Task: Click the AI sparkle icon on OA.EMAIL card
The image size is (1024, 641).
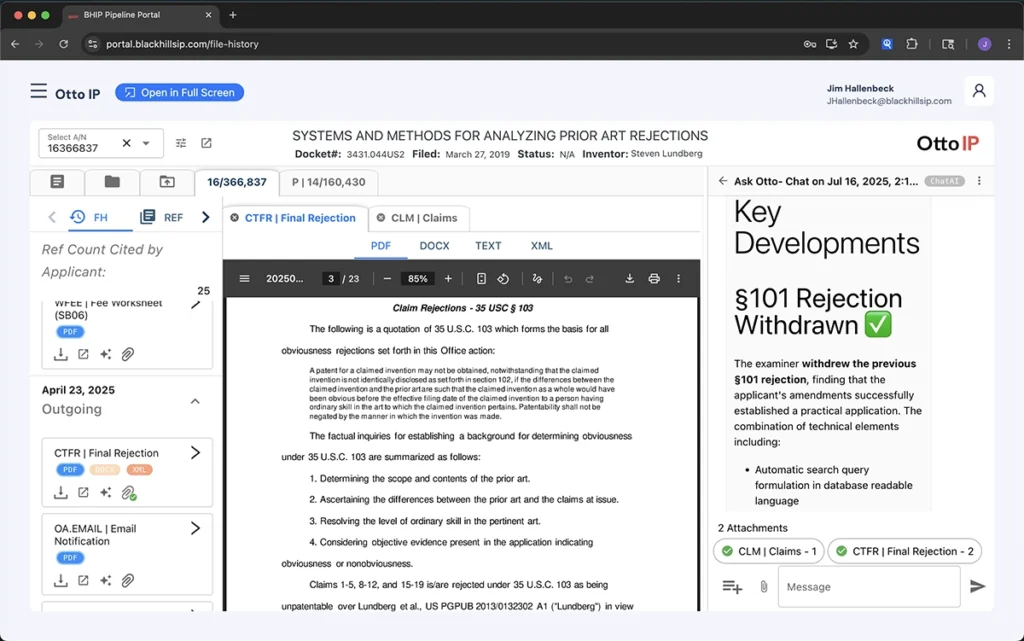Action: [105, 580]
